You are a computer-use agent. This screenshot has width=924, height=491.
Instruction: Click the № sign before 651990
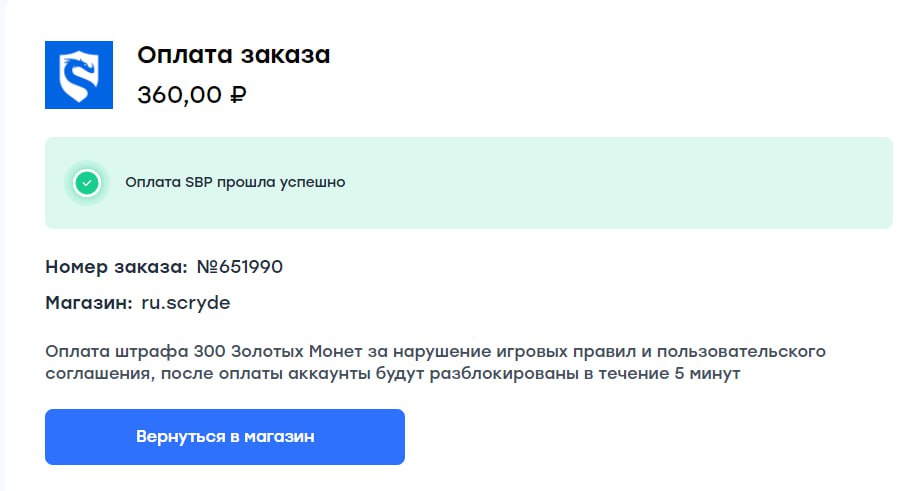point(208,267)
